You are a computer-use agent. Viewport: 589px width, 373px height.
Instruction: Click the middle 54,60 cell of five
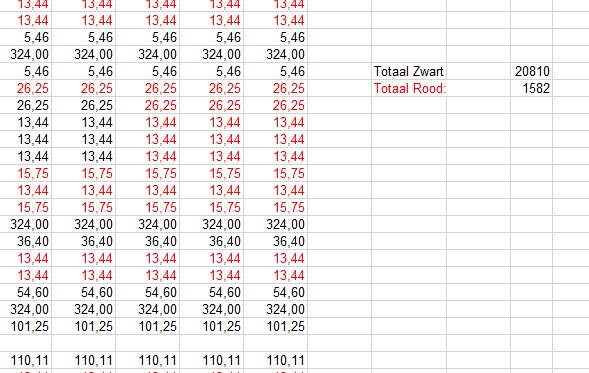(148, 292)
